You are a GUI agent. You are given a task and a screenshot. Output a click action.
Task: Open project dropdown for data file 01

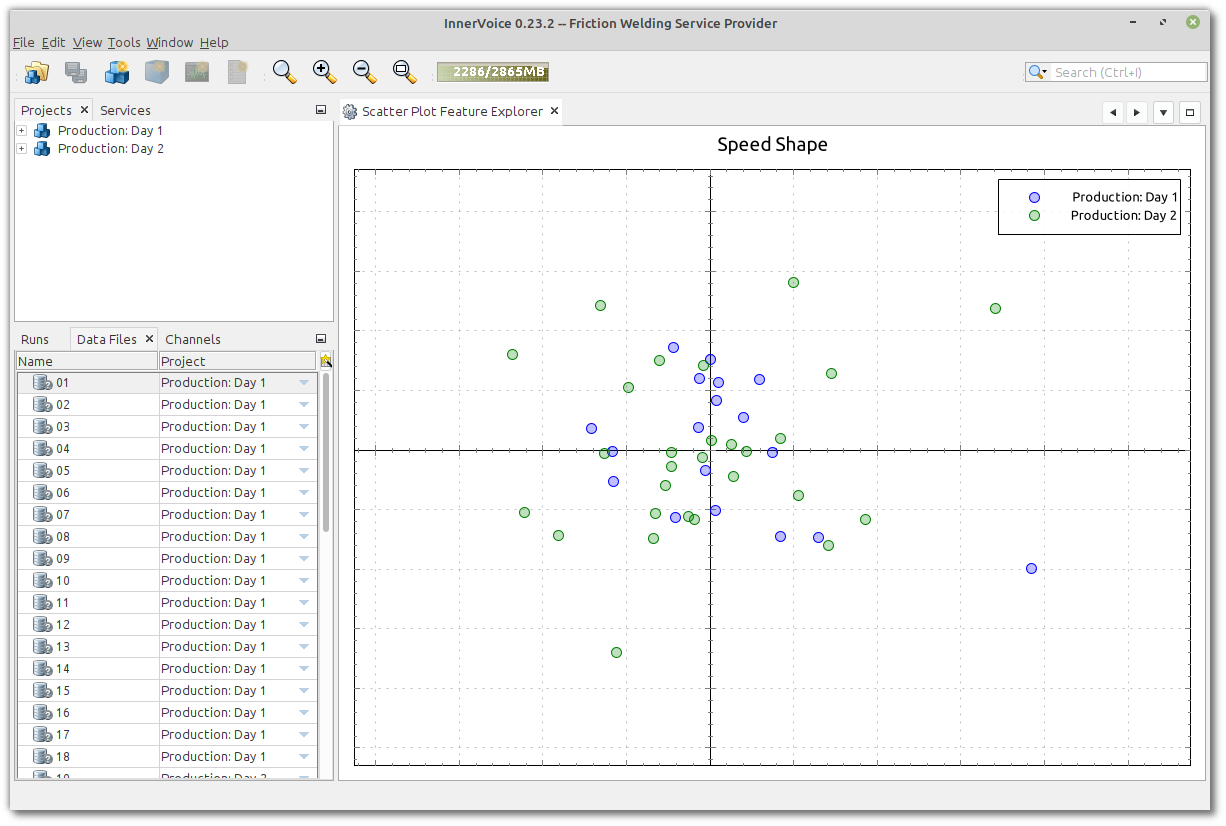coord(304,383)
